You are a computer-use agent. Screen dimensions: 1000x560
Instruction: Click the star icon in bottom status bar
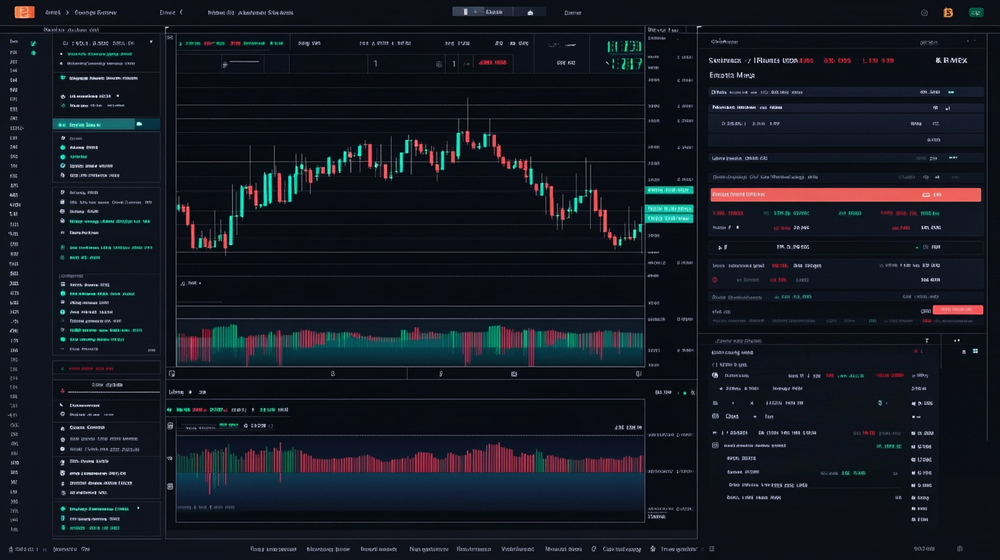tap(653, 549)
